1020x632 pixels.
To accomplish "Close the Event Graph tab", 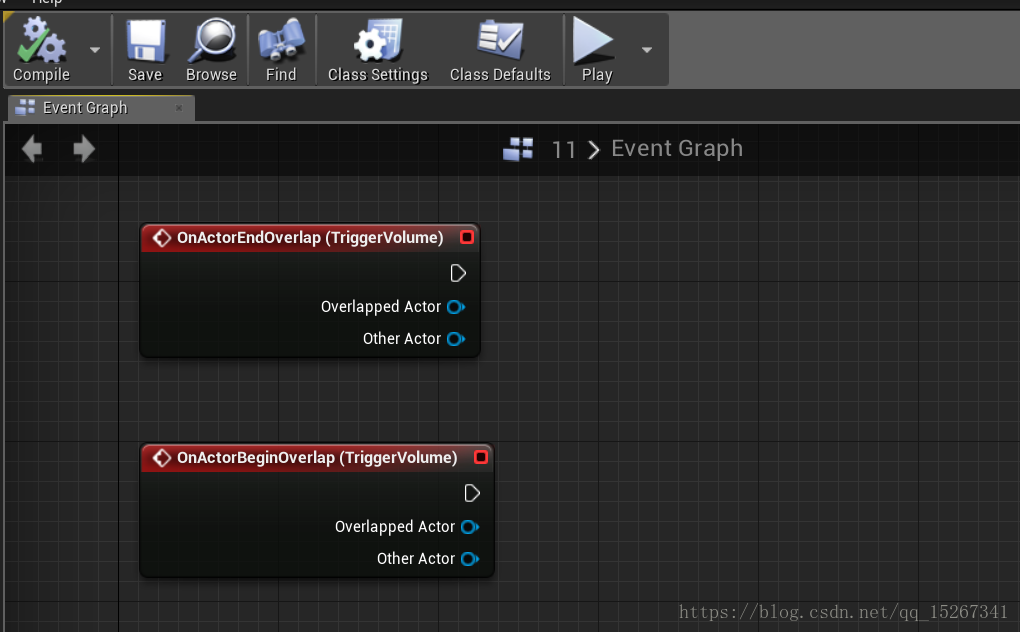I will pos(179,108).
